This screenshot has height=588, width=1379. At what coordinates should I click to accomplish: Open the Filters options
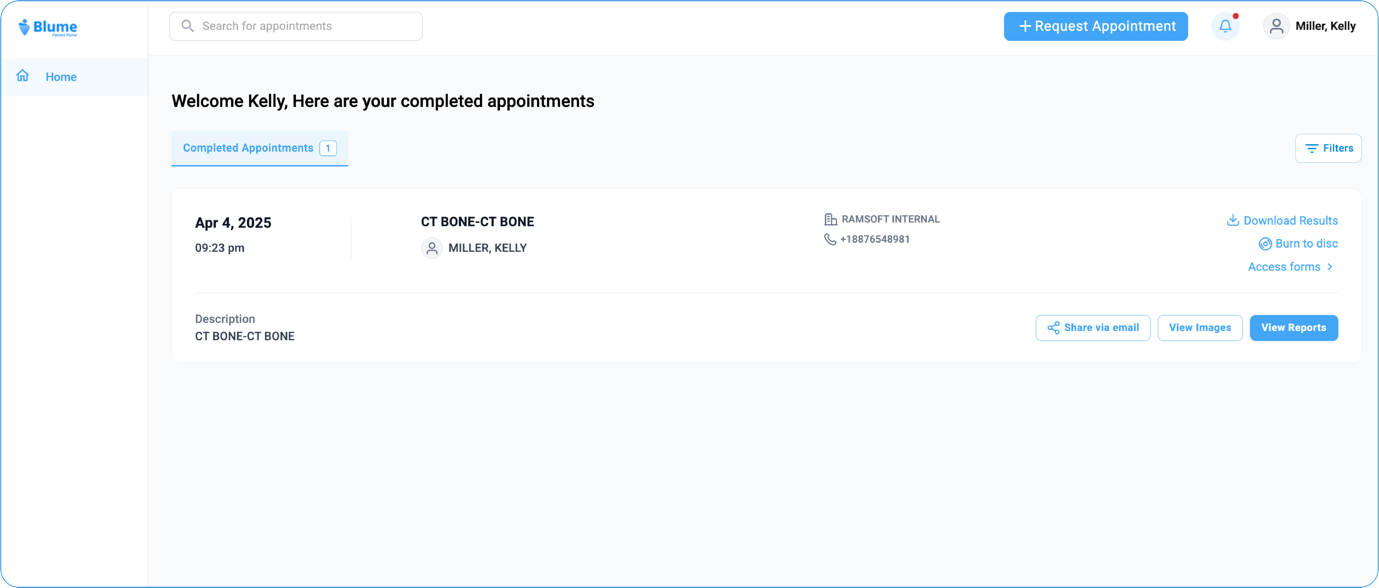point(1328,148)
